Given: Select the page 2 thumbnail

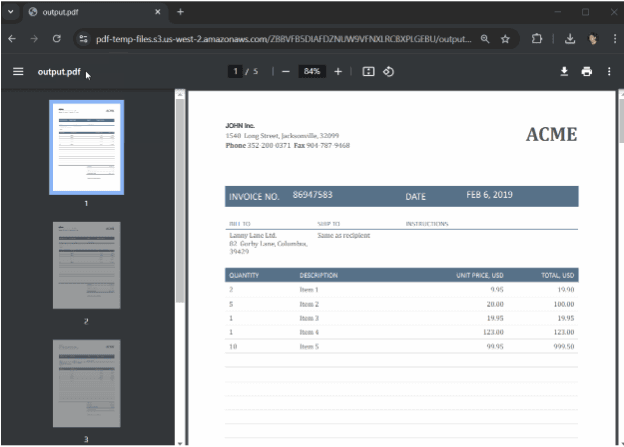Looking at the screenshot, I should point(86,265).
